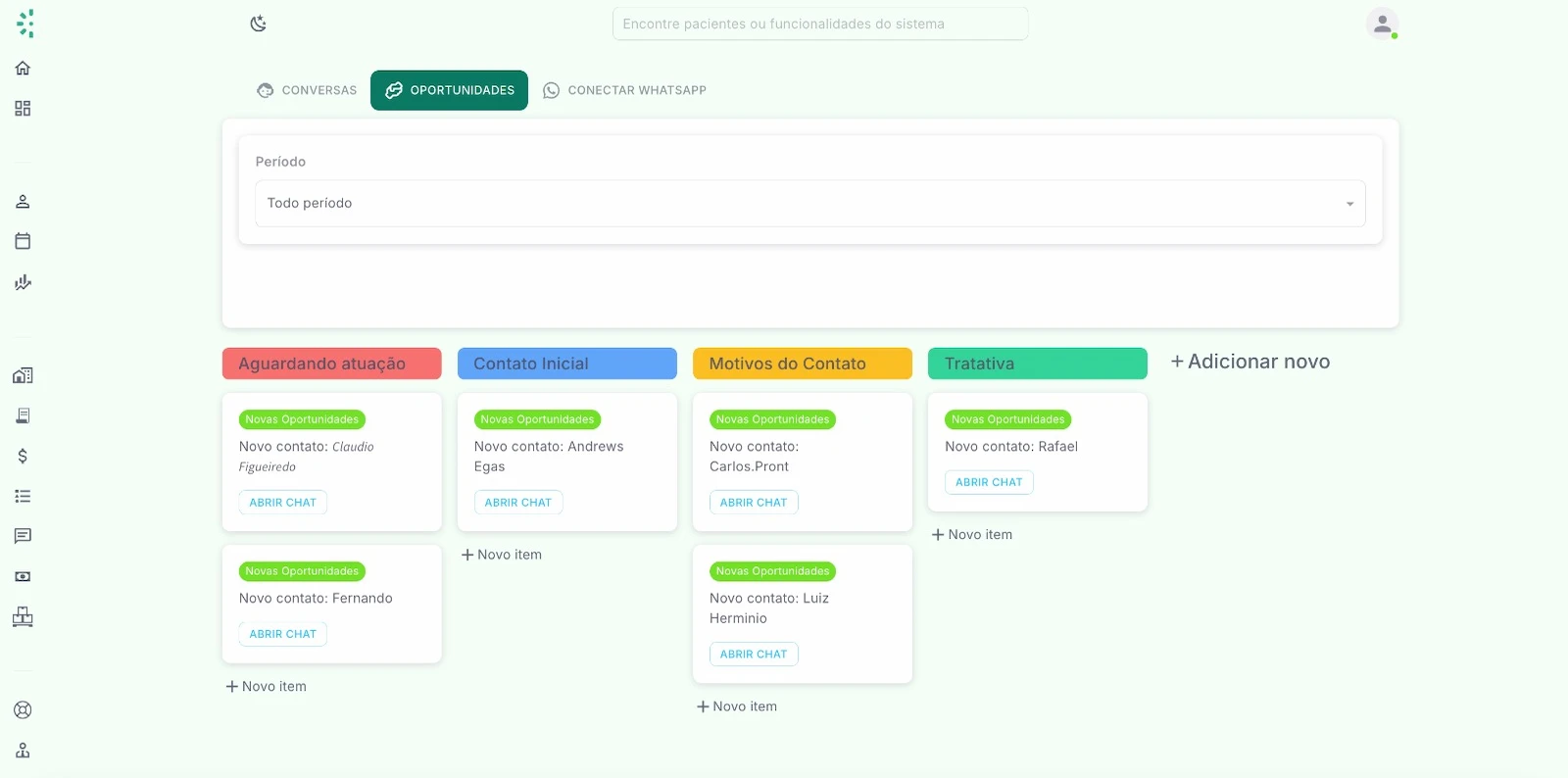Select the Oportunidades tab
This screenshot has width=1568, height=778.
coord(449,90)
